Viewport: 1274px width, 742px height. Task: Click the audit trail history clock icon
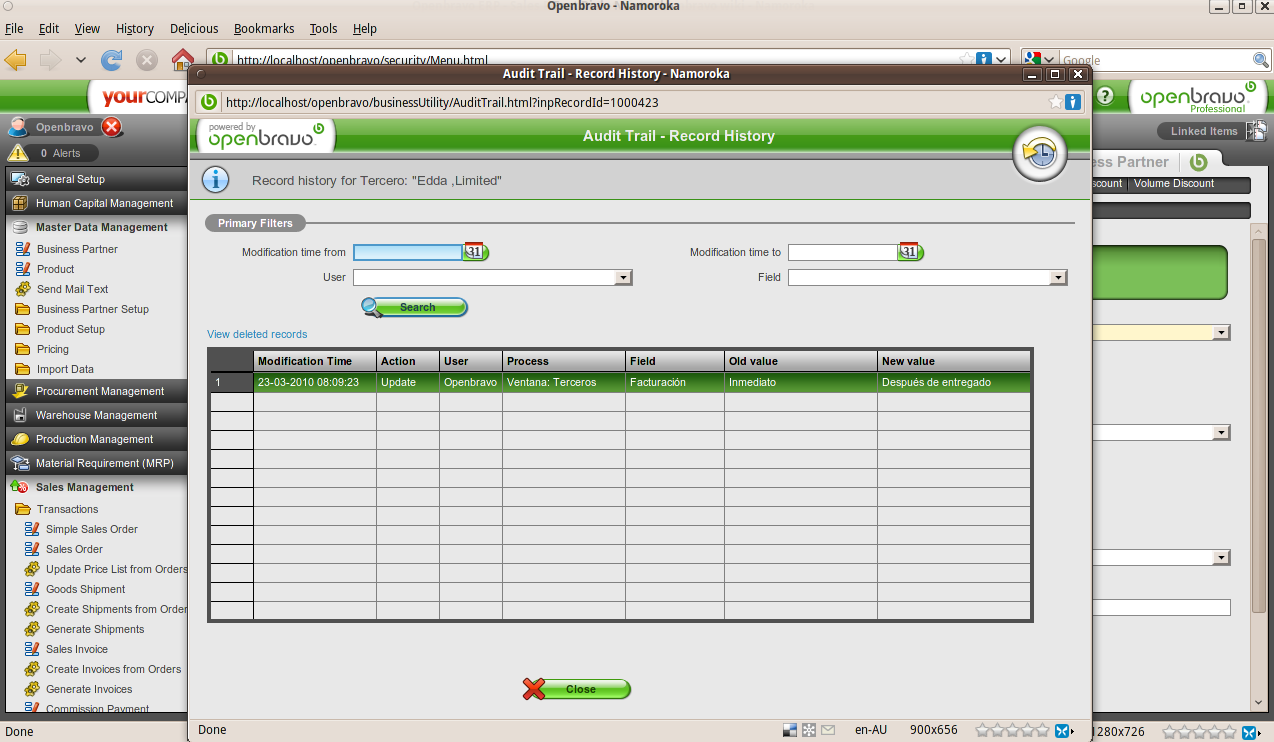1040,154
